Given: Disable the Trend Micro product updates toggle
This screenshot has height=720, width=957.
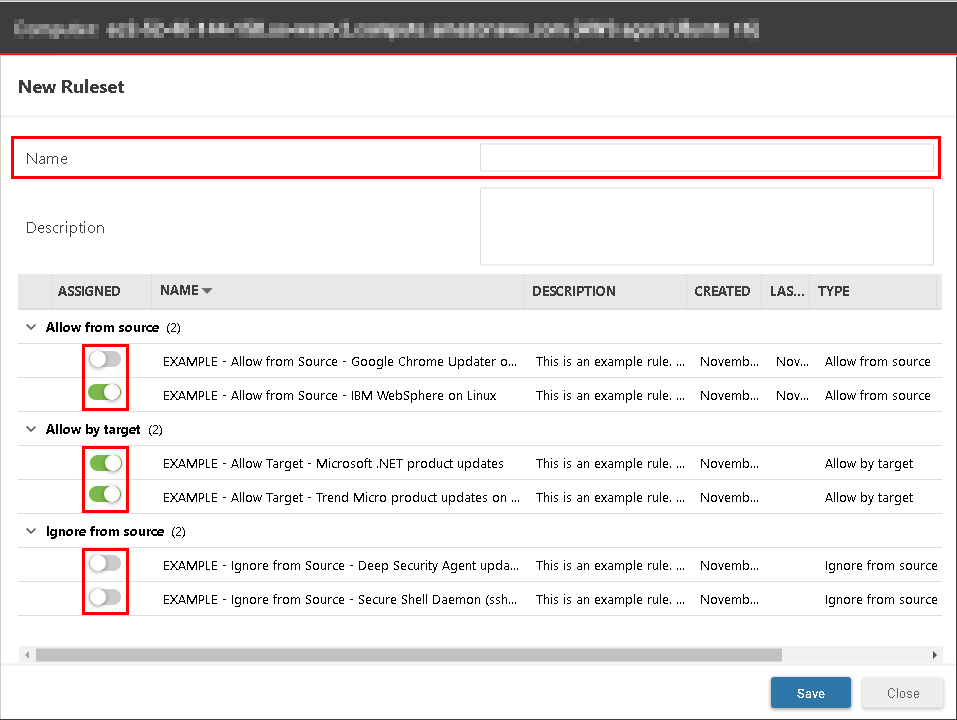Looking at the screenshot, I should (105, 497).
